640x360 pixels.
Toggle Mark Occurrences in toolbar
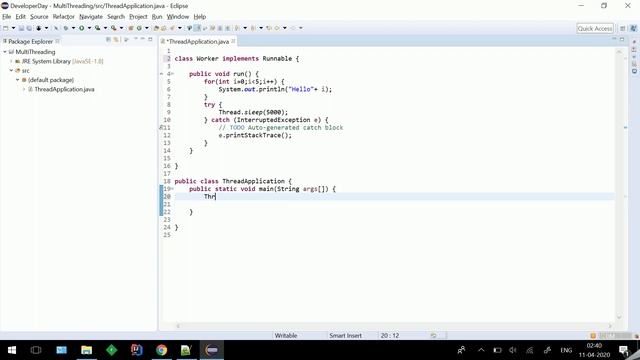[x=189, y=28]
